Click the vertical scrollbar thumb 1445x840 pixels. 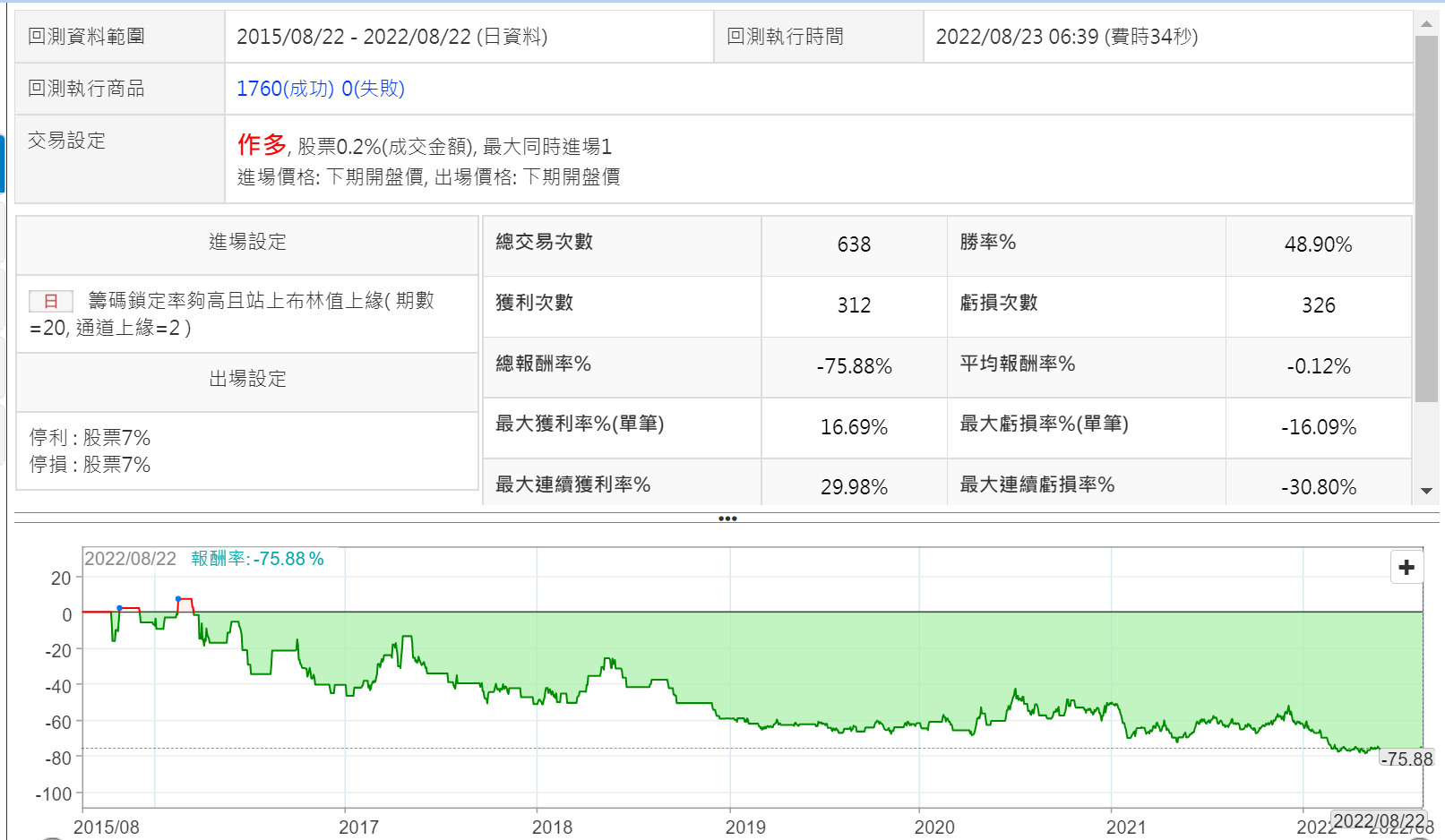click(1426, 219)
